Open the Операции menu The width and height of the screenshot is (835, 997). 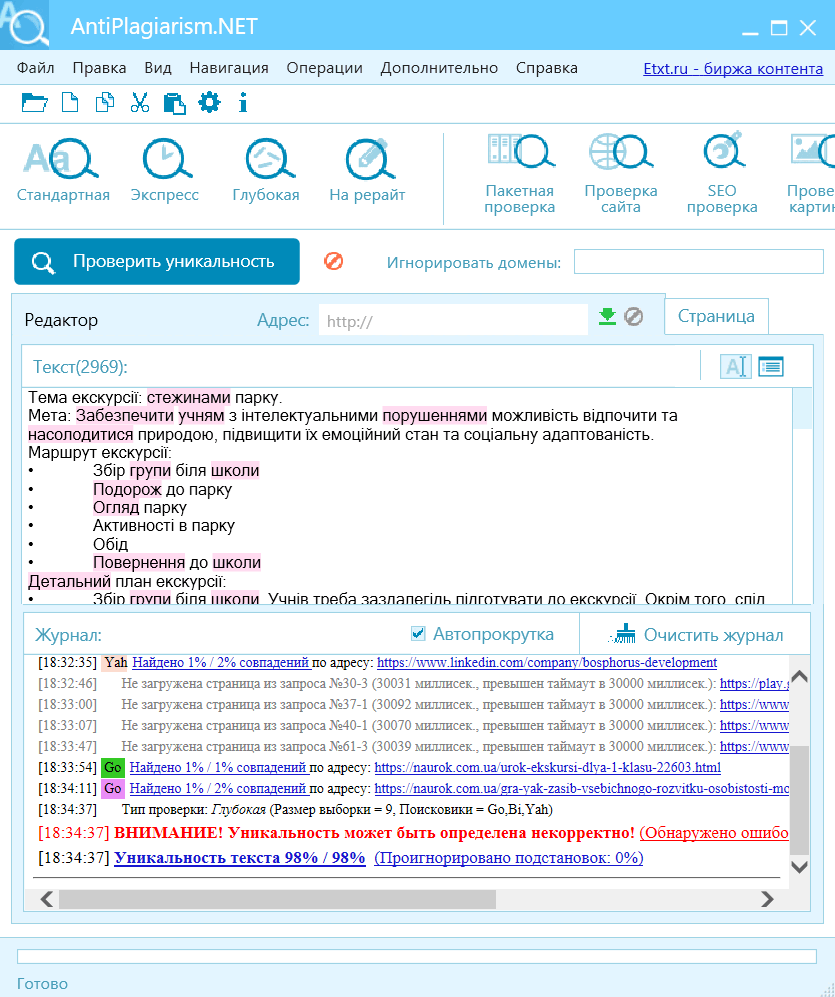(324, 68)
